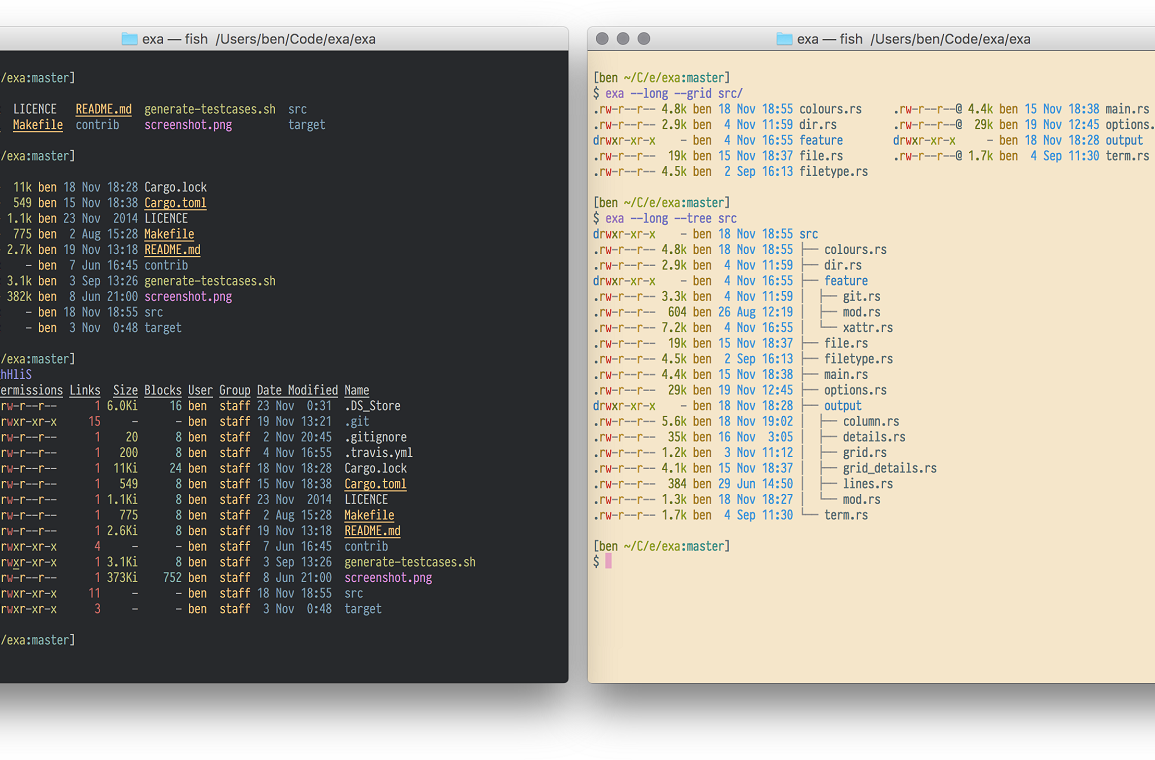Viewport: 1155px width, 760px height.
Task: Zoom the right terminal window via third button
Action: [644, 39]
